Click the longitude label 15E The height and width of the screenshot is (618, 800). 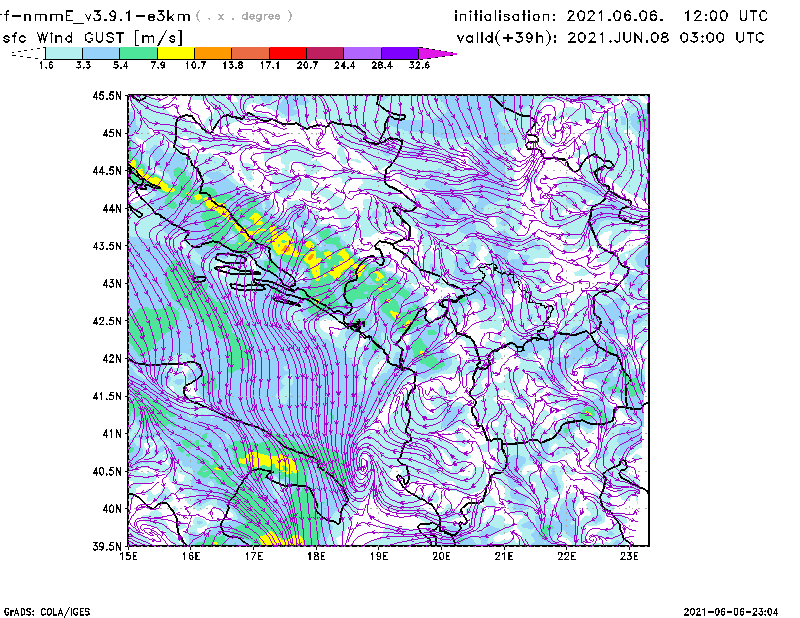(x=128, y=556)
